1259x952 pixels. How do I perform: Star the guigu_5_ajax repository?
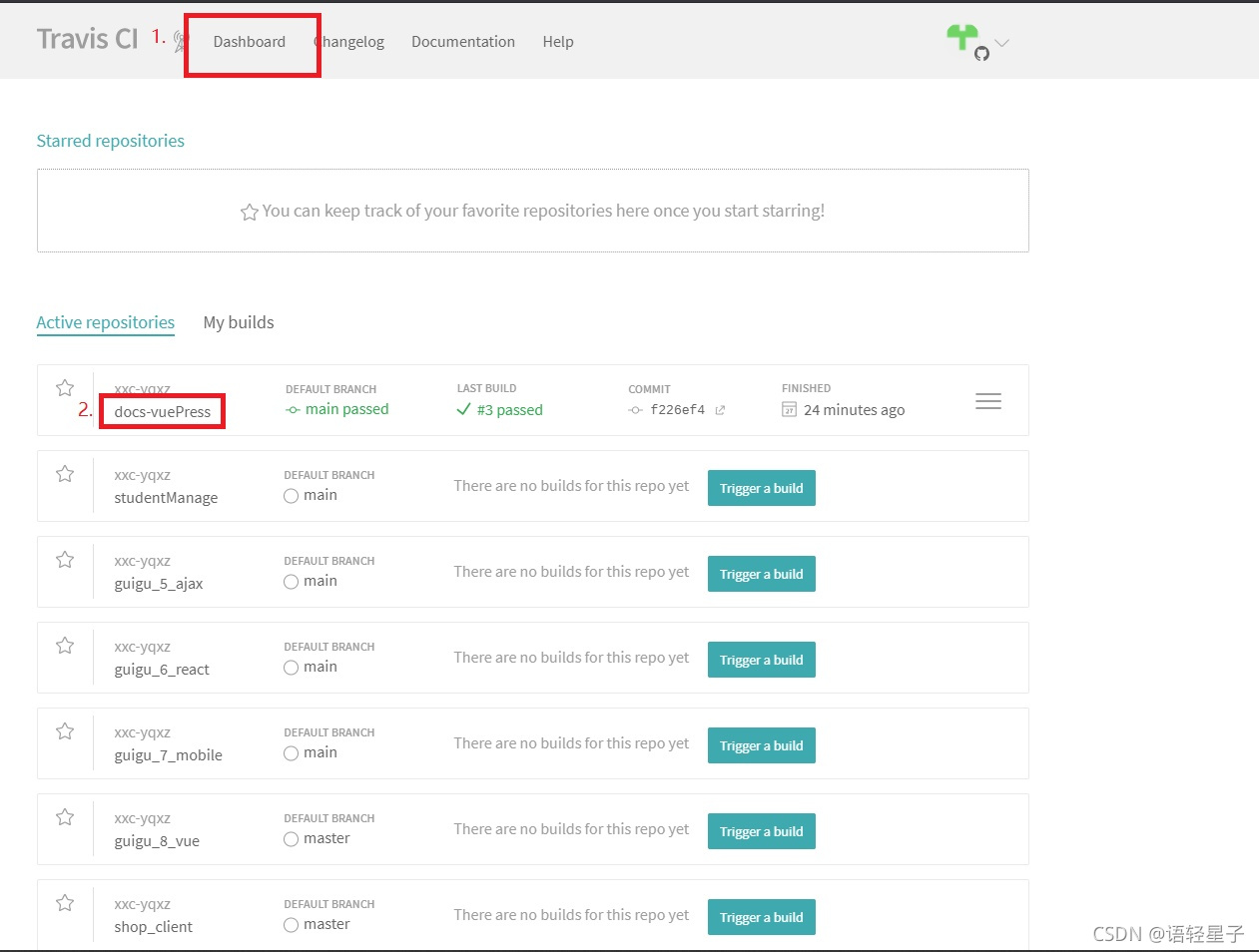click(x=65, y=559)
